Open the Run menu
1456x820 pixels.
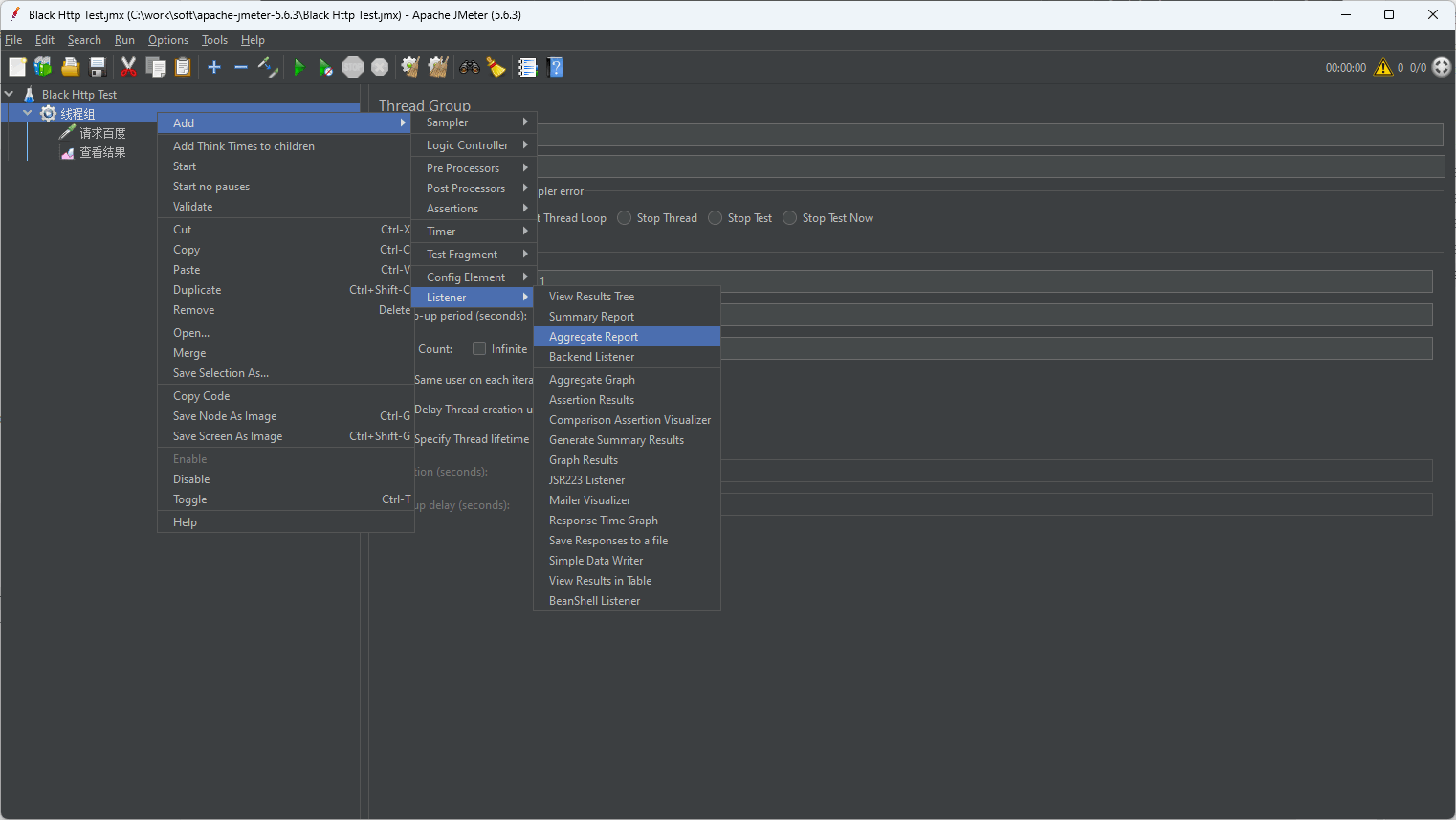coord(124,40)
